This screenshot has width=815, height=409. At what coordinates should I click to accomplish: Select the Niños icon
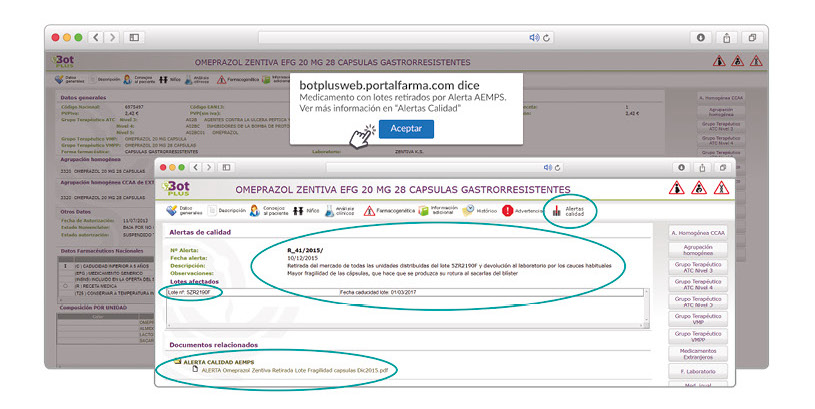pos(299,211)
